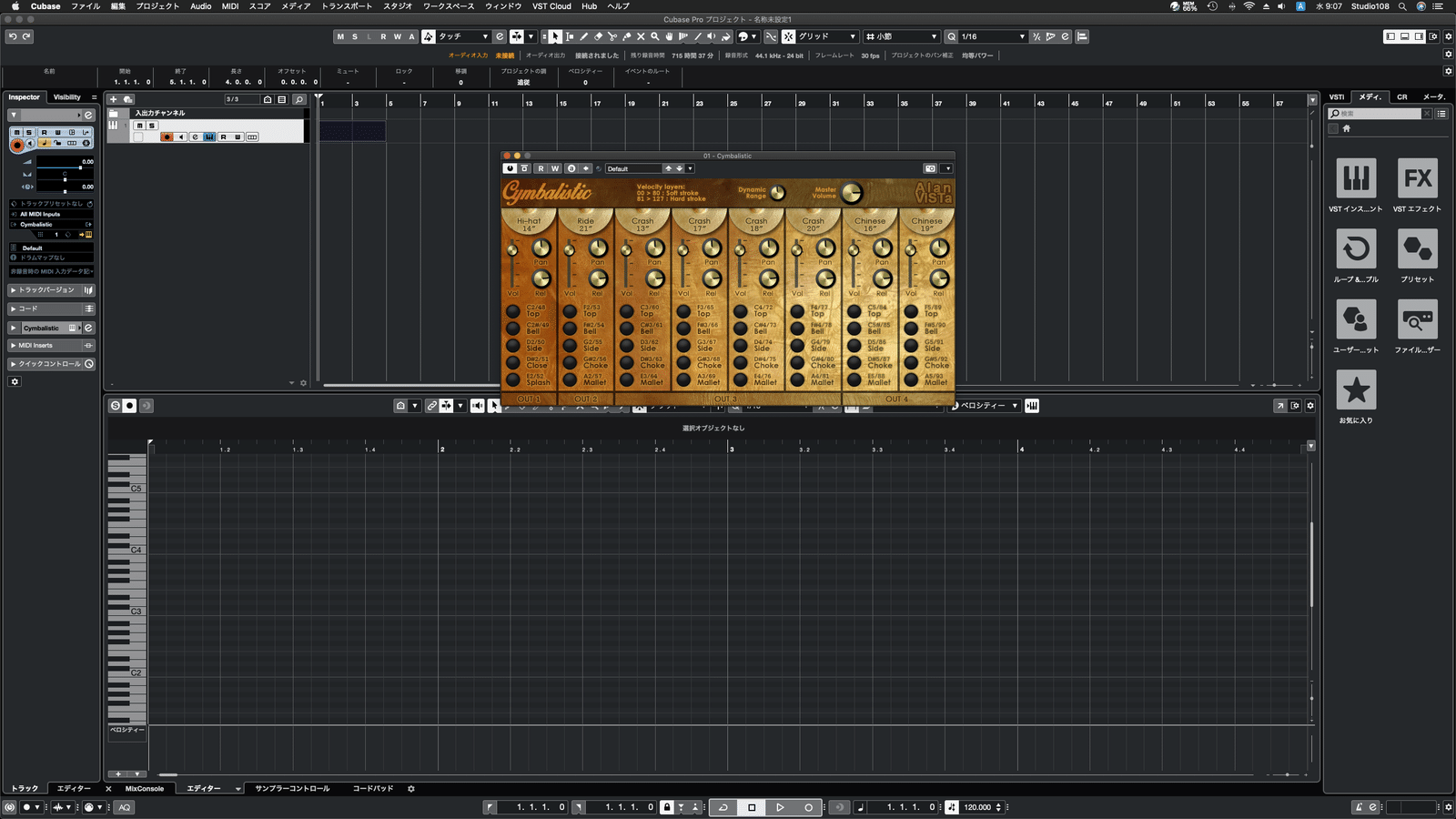Select the Zoom magnifier tool
1456x819 pixels.
click(x=655, y=36)
